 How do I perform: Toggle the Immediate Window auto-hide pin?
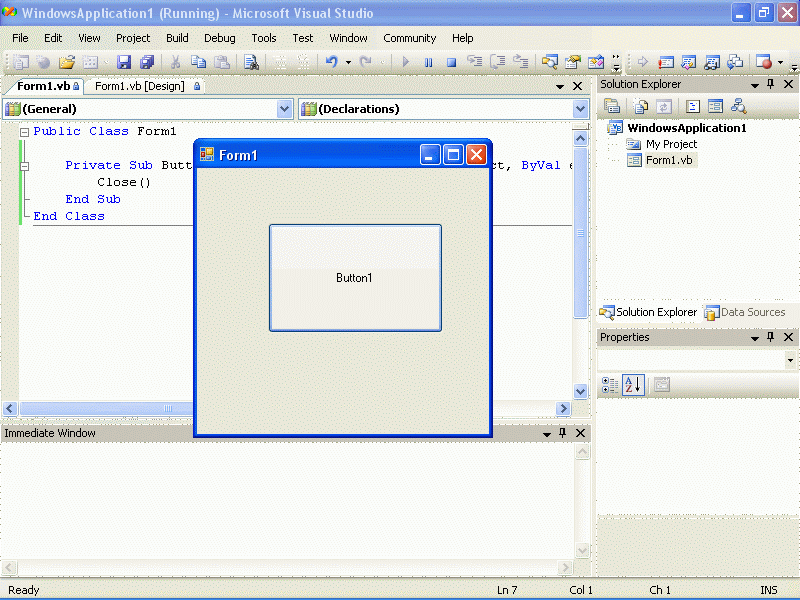563,433
